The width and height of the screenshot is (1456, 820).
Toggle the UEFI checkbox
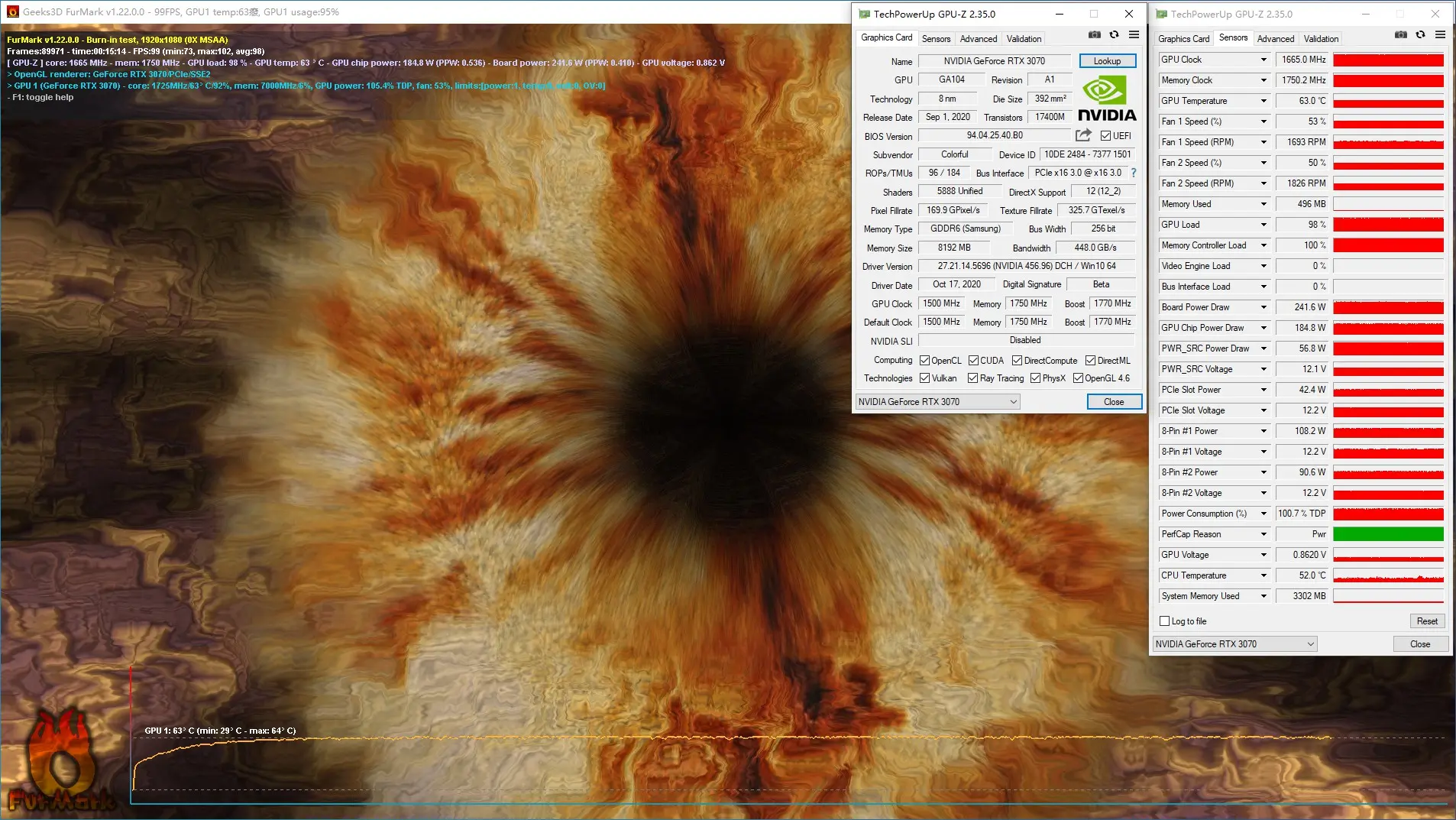1105,136
